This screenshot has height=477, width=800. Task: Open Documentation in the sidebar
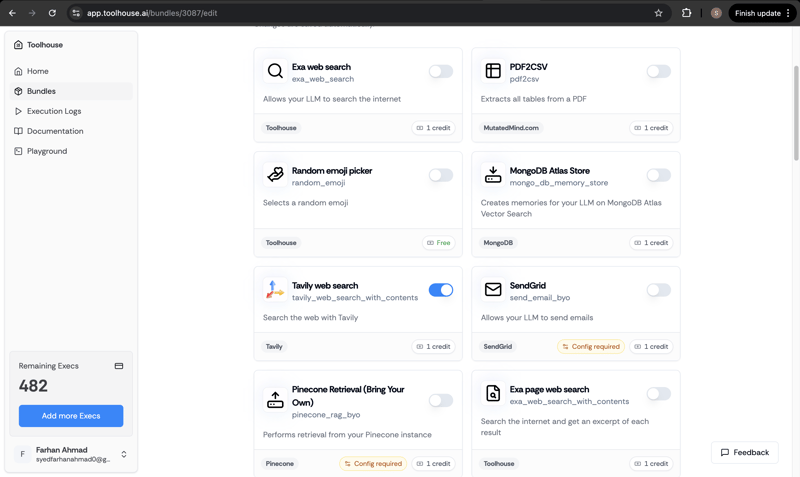(71, 131)
